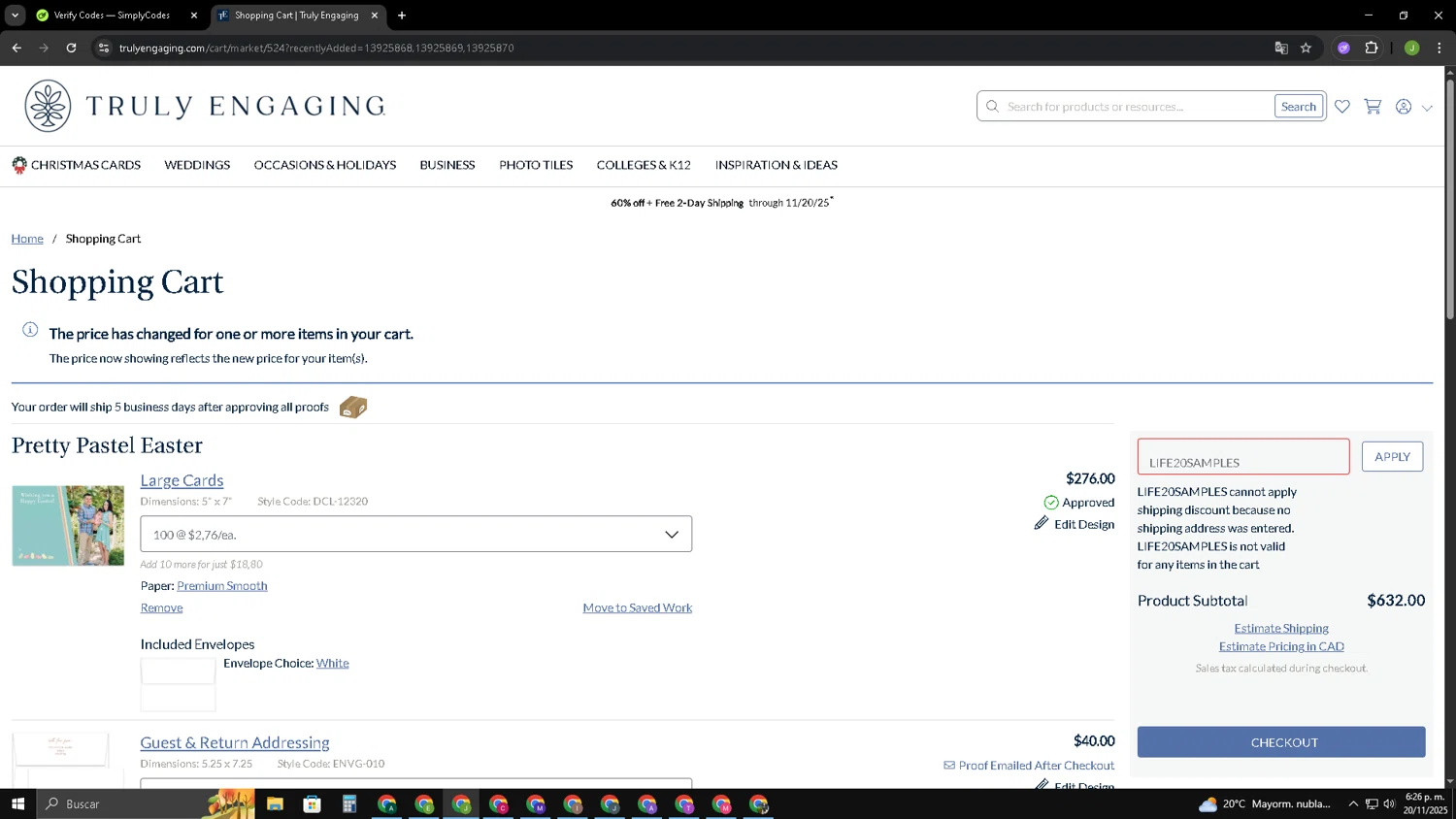The height and width of the screenshot is (819, 1456).
Task: Click the magnifier icon in search box
Action: [992, 107]
